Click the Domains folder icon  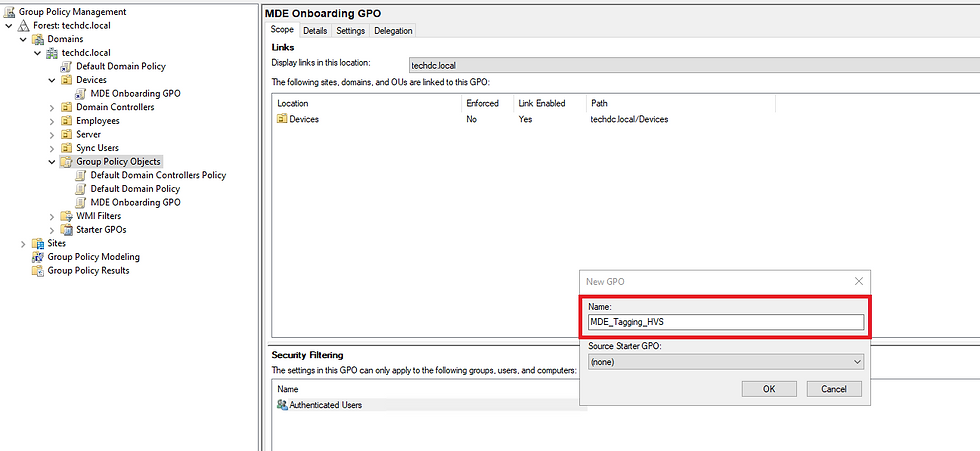pos(38,39)
